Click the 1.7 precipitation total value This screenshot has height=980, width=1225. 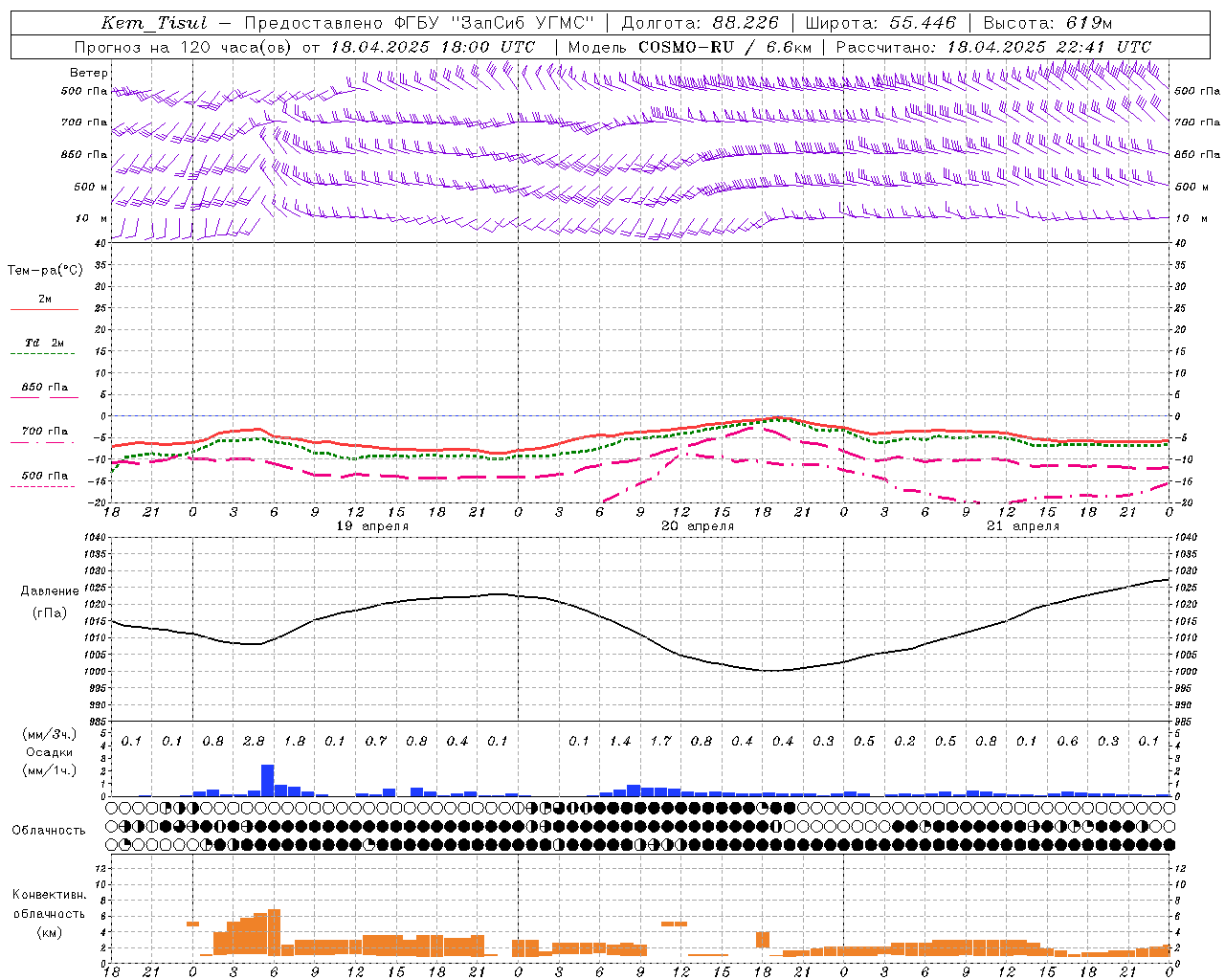coord(660,742)
